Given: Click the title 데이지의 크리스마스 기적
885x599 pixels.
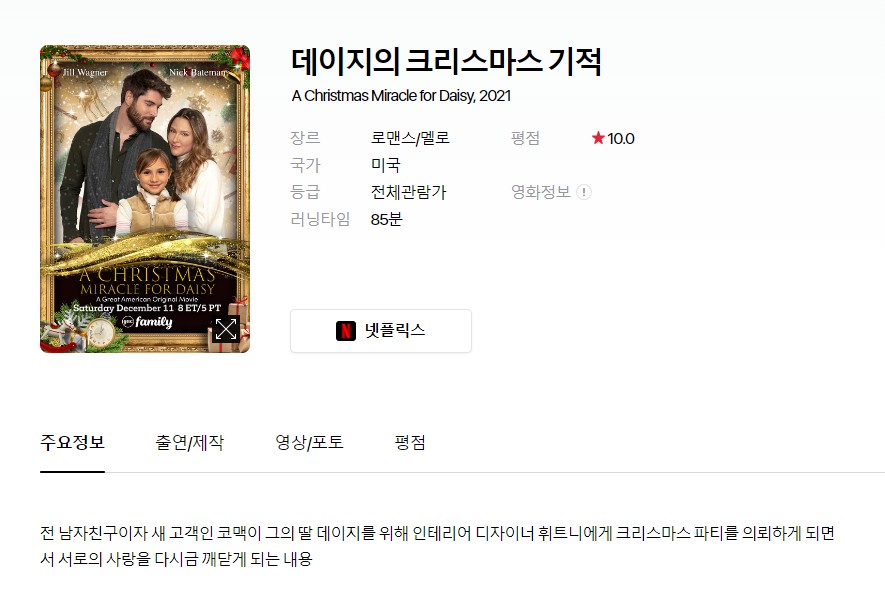Looking at the screenshot, I should [446, 62].
